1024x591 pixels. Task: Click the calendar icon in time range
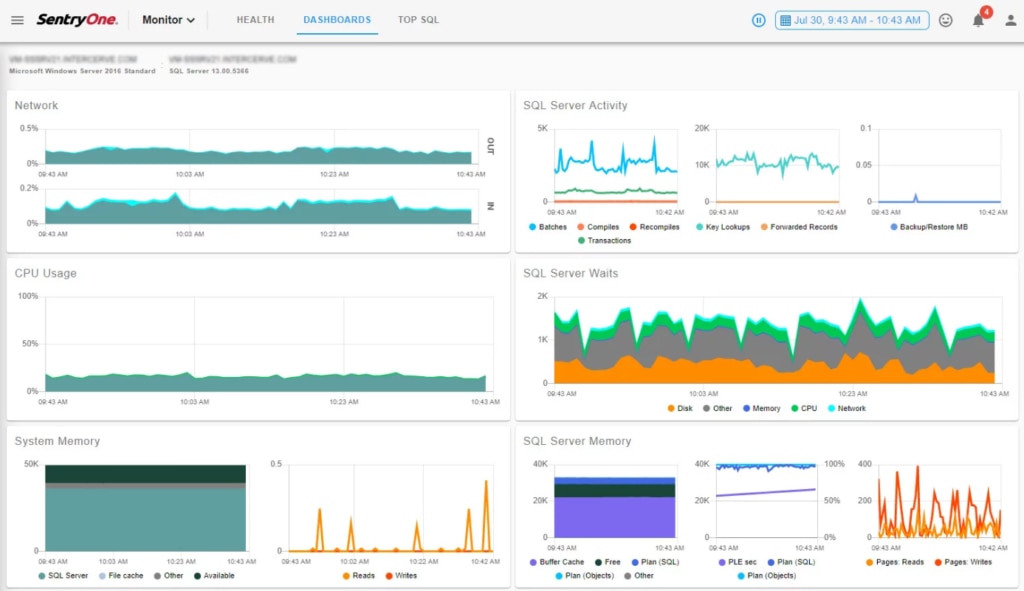point(786,20)
